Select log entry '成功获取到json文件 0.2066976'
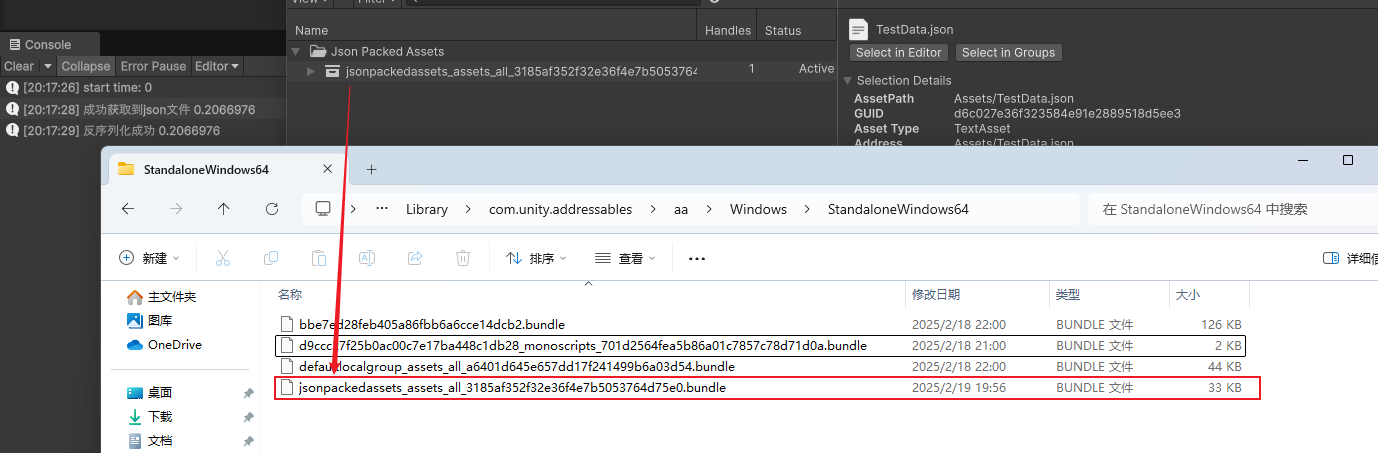This screenshot has height=453, width=1378. (x=143, y=109)
